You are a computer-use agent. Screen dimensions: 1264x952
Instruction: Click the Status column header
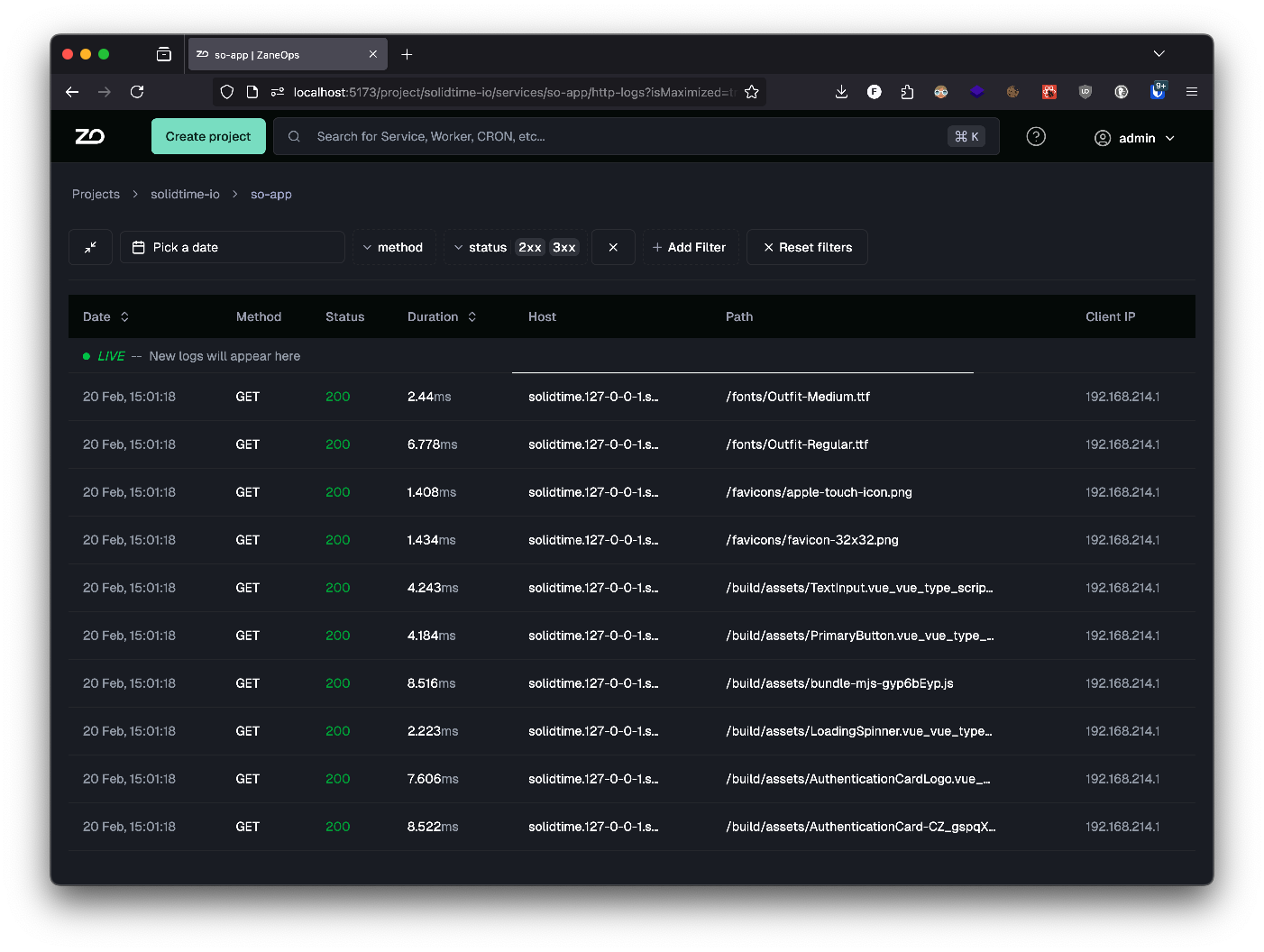[345, 316]
